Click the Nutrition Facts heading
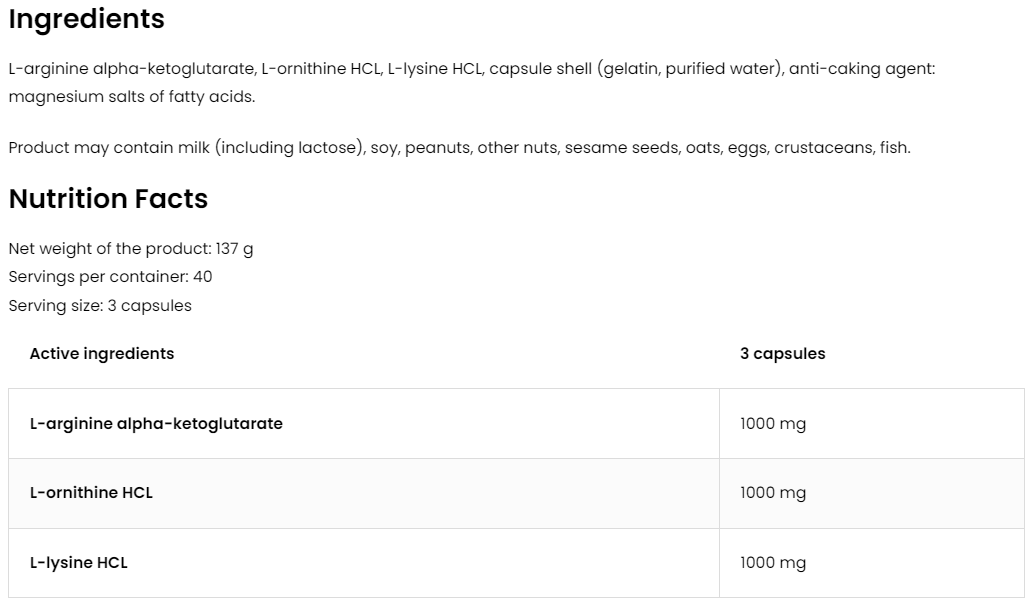 (108, 199)
